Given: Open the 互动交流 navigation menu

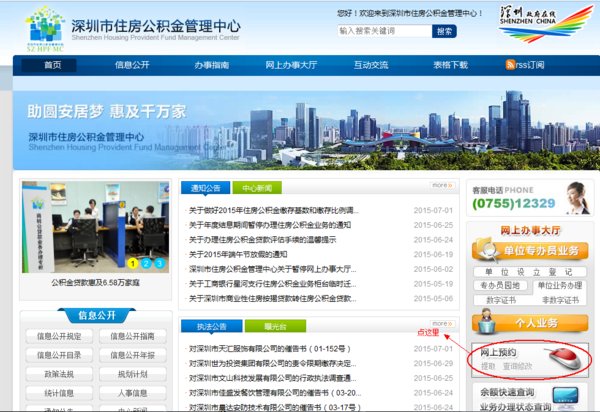Looking at the screenshot, I should point(371,65).
